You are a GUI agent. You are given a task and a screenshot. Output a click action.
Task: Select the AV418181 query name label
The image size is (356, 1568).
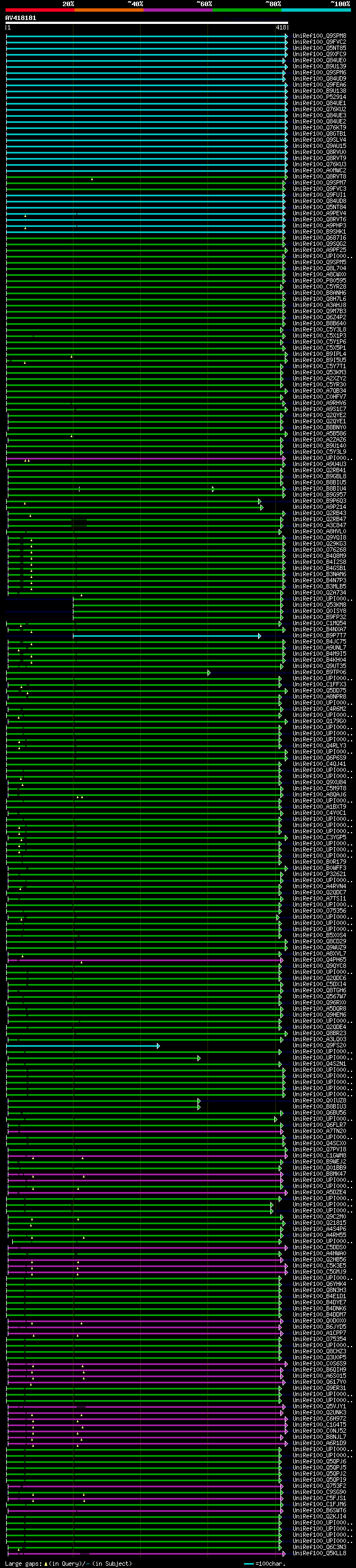point(21,18)
